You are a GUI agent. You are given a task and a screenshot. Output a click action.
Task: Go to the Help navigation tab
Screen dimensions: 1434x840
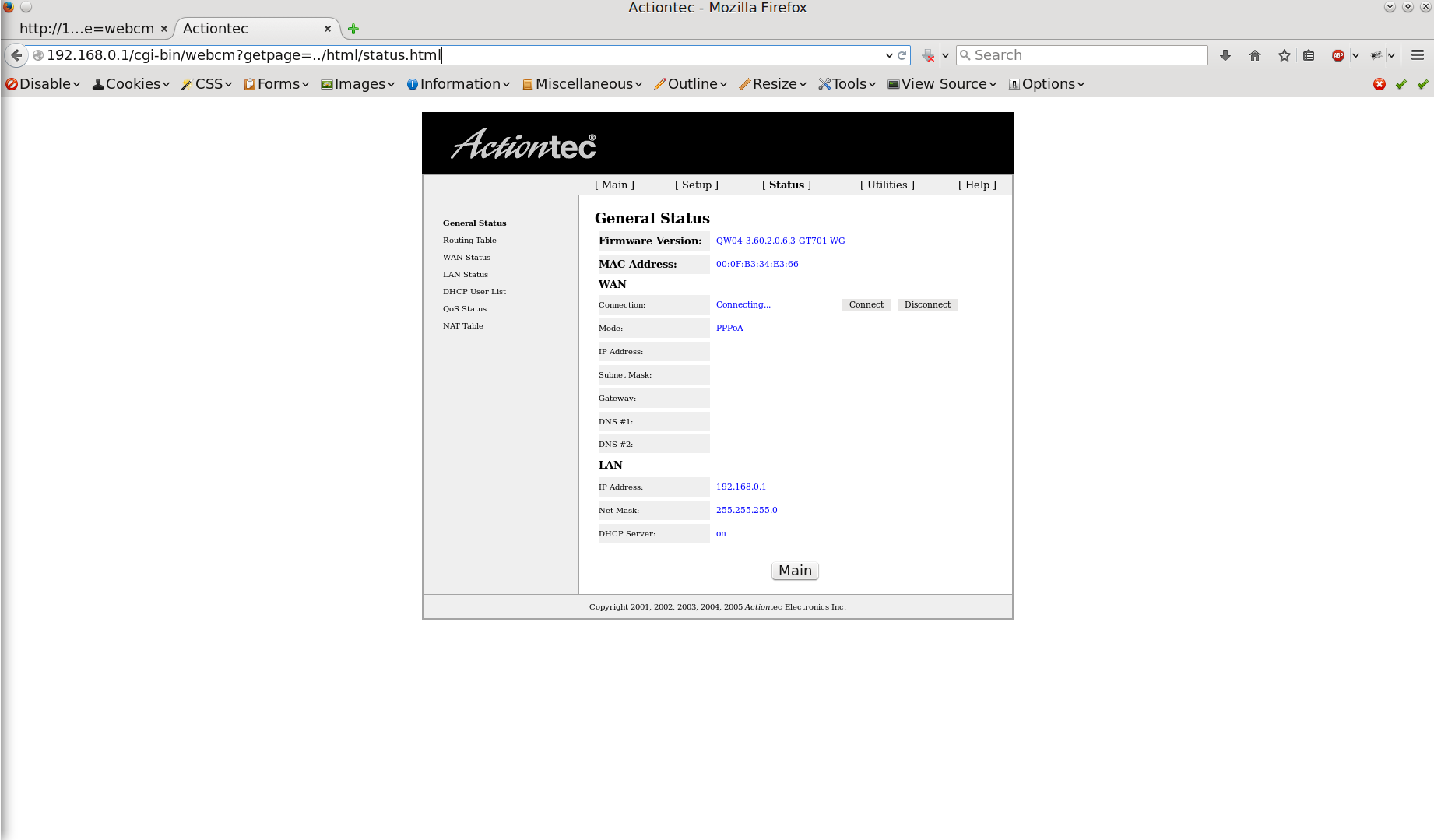pos(977,185)
